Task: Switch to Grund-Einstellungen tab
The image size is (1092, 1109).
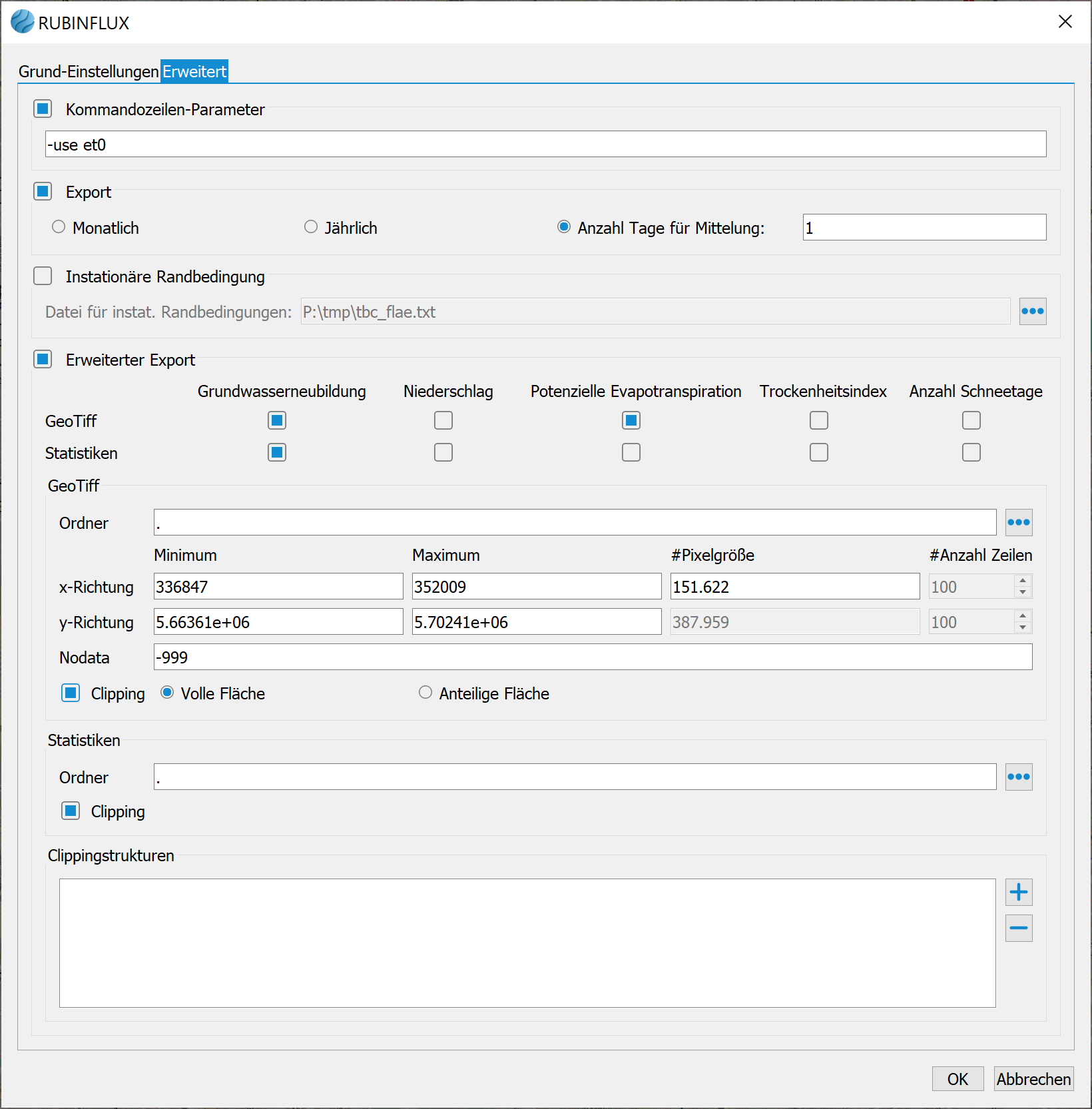Action: point(89,71)
